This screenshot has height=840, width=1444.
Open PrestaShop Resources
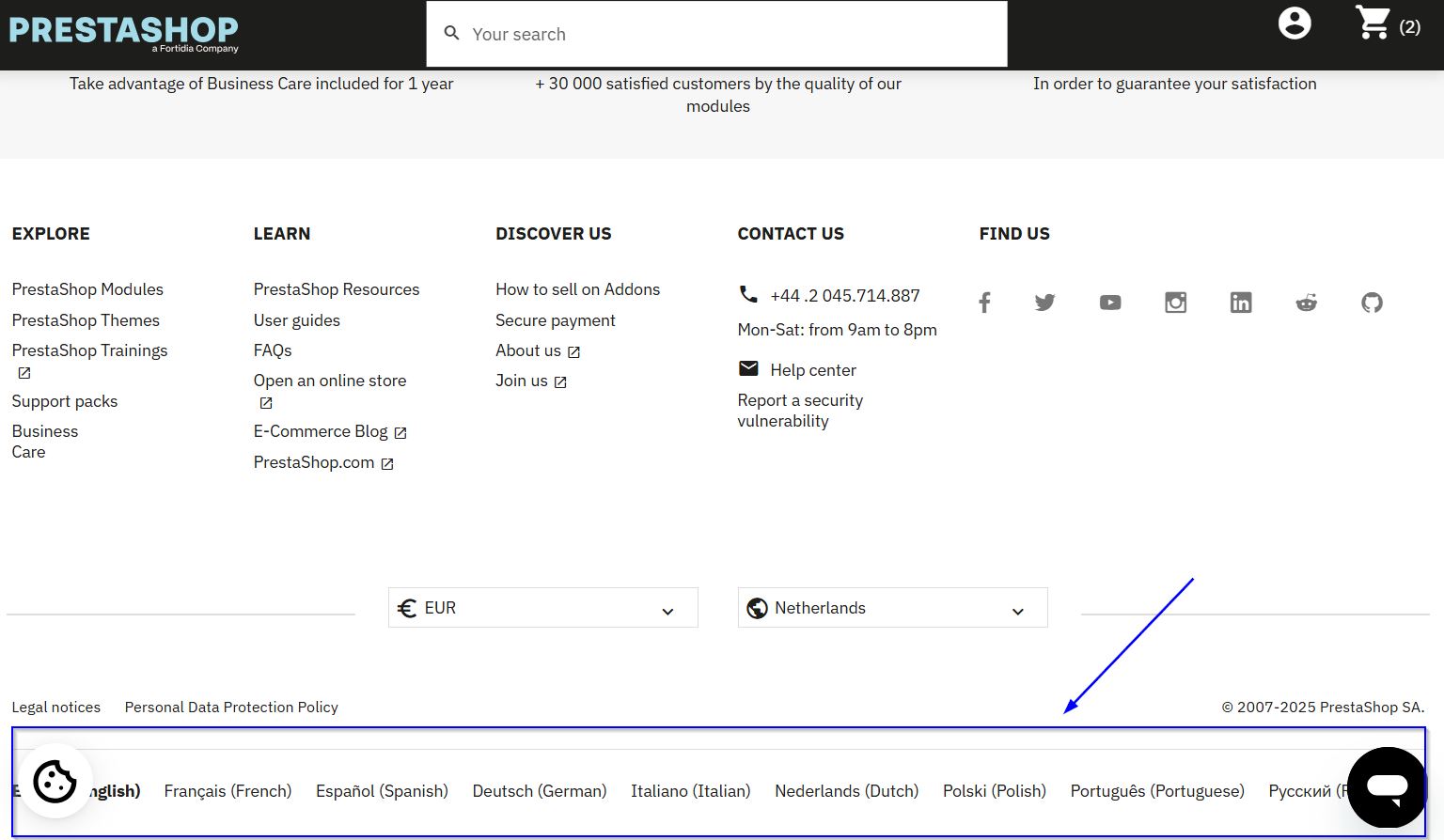(x=337, y=289)
